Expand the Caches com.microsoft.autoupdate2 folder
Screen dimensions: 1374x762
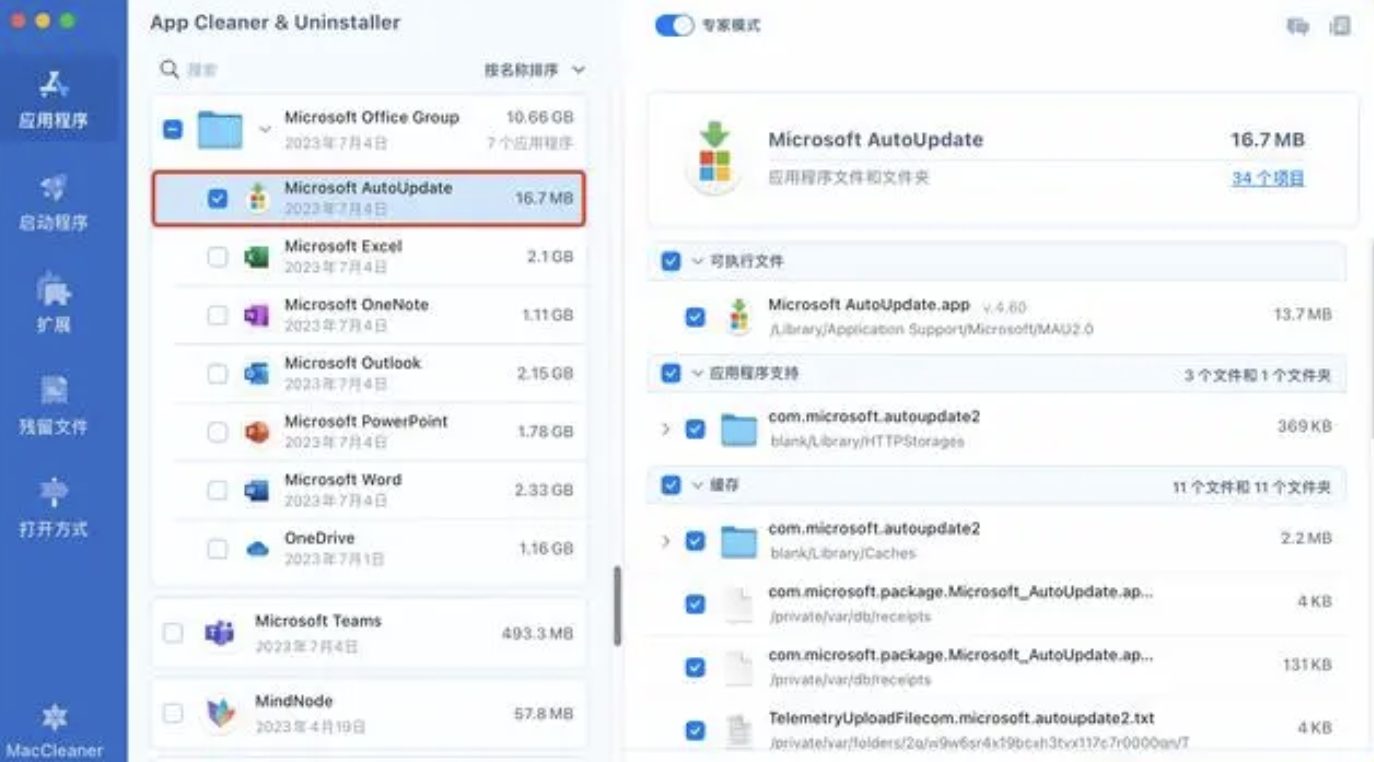coord(666,541)
